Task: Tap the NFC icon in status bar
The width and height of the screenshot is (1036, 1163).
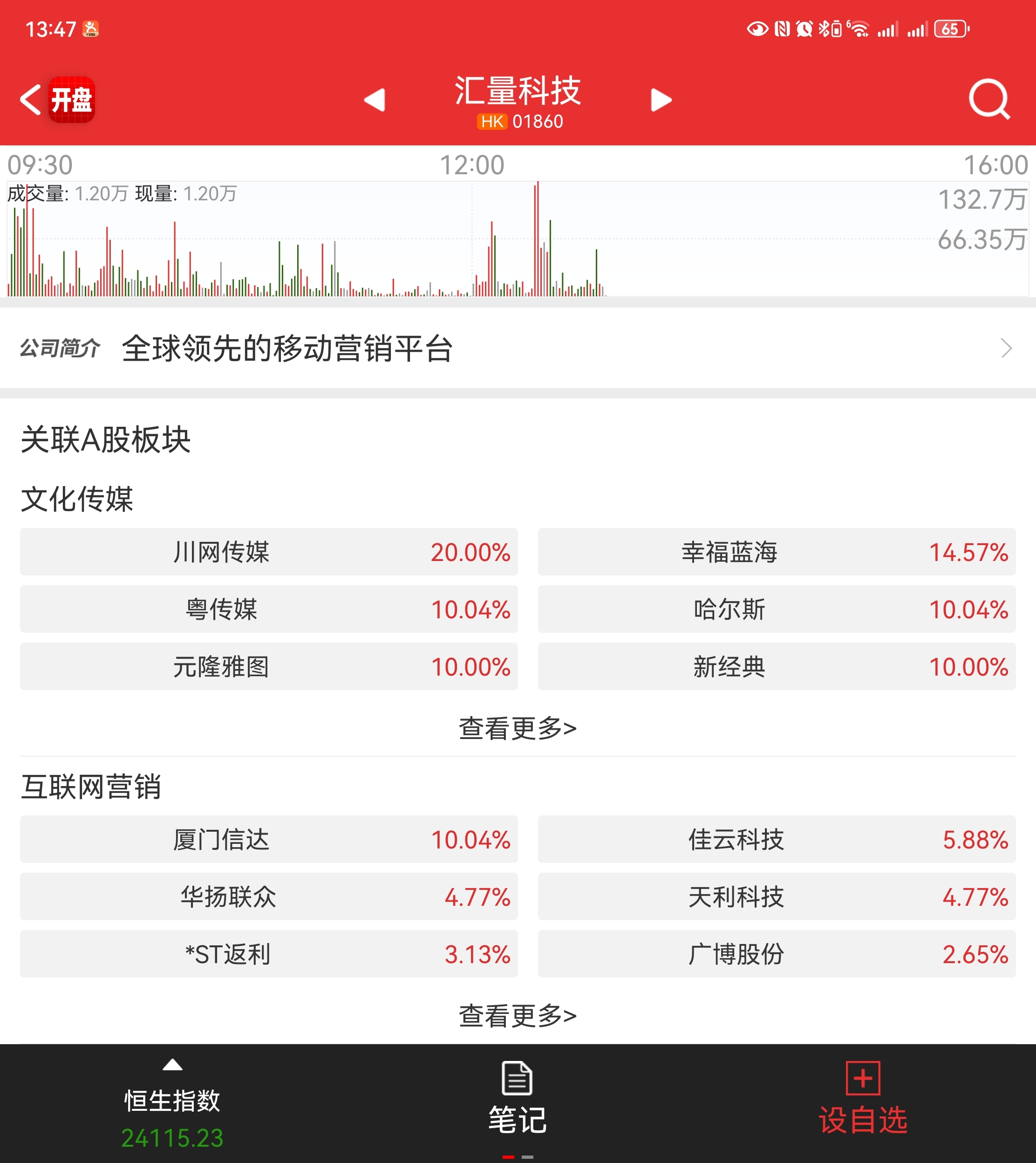Action: click(782, 28)
